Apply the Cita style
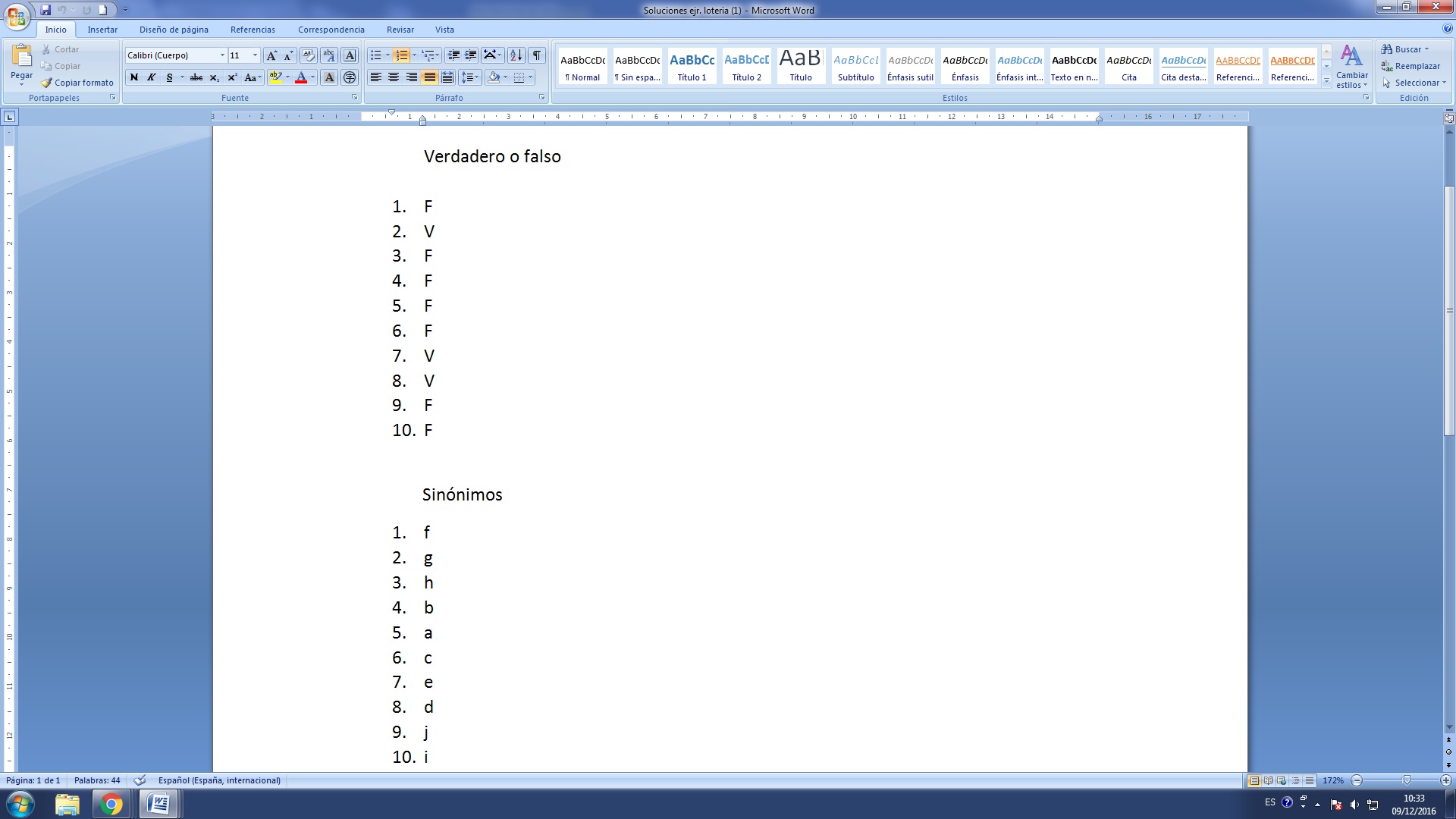Image resolution: width=1456 pixels, height=819 pixels. tap(1128, 67)
